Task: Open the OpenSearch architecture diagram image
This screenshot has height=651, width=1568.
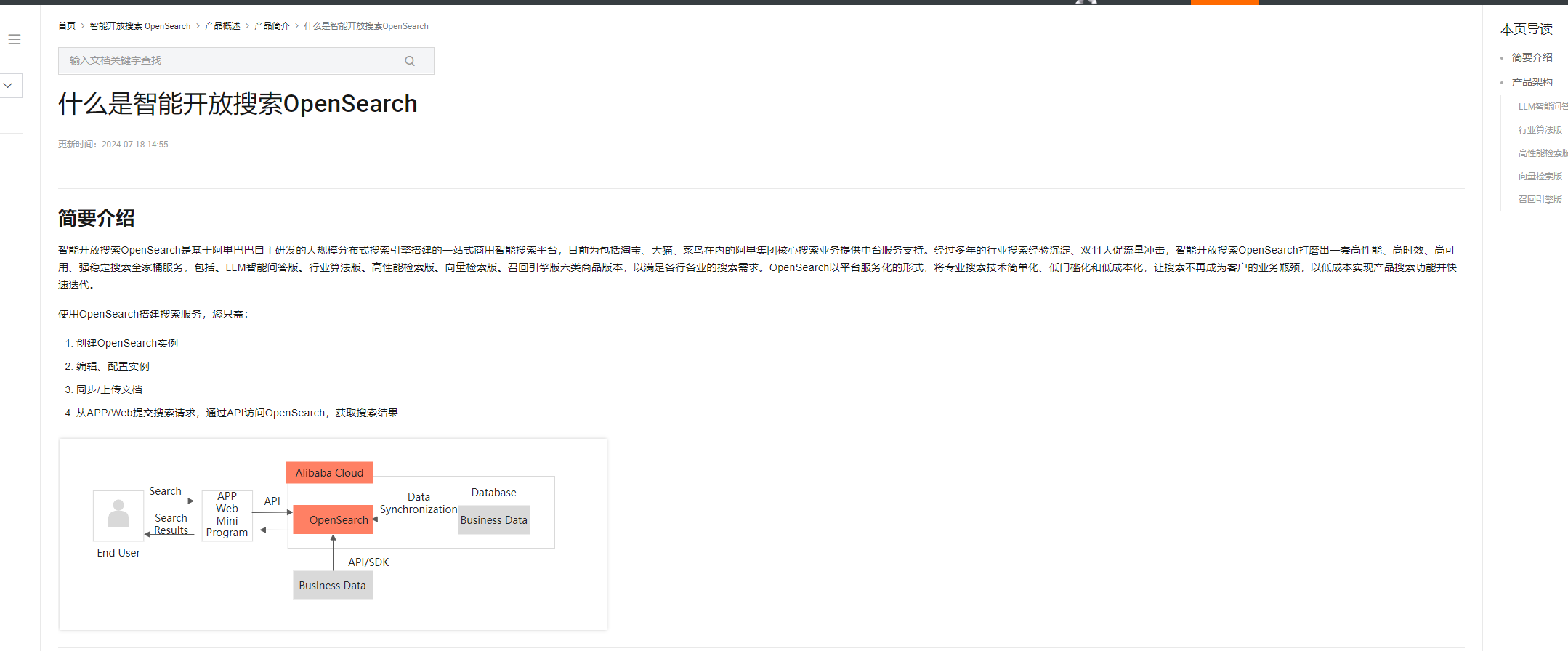Action: pyautogui.click(x=333, y=534)
